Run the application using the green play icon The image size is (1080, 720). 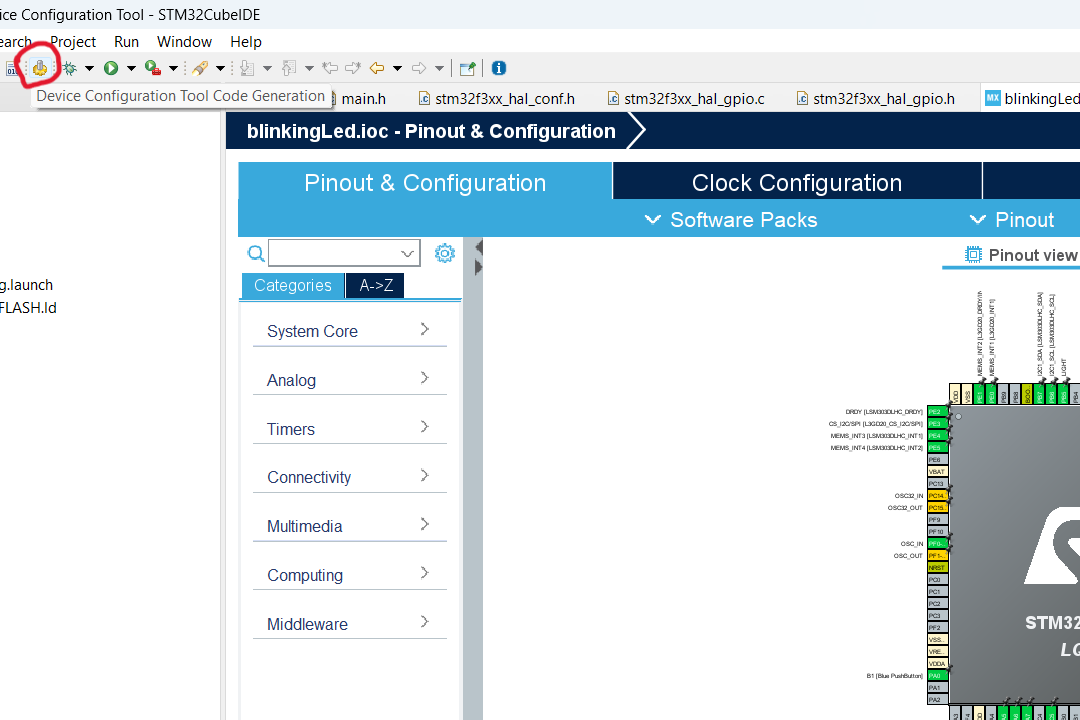tap(110, 67)
